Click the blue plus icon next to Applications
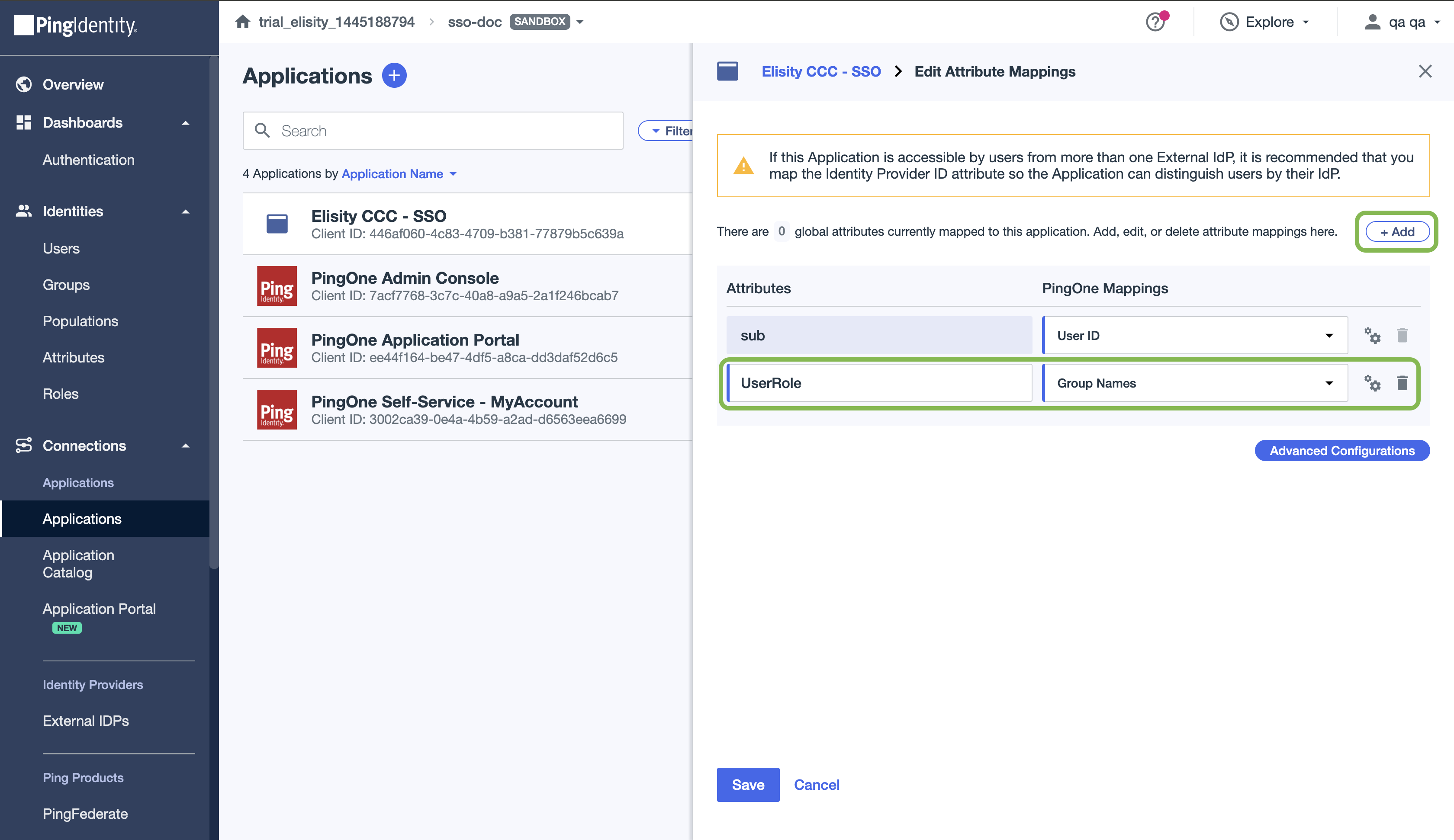Viewport: 1454px width, 840px height. (394, 76)
